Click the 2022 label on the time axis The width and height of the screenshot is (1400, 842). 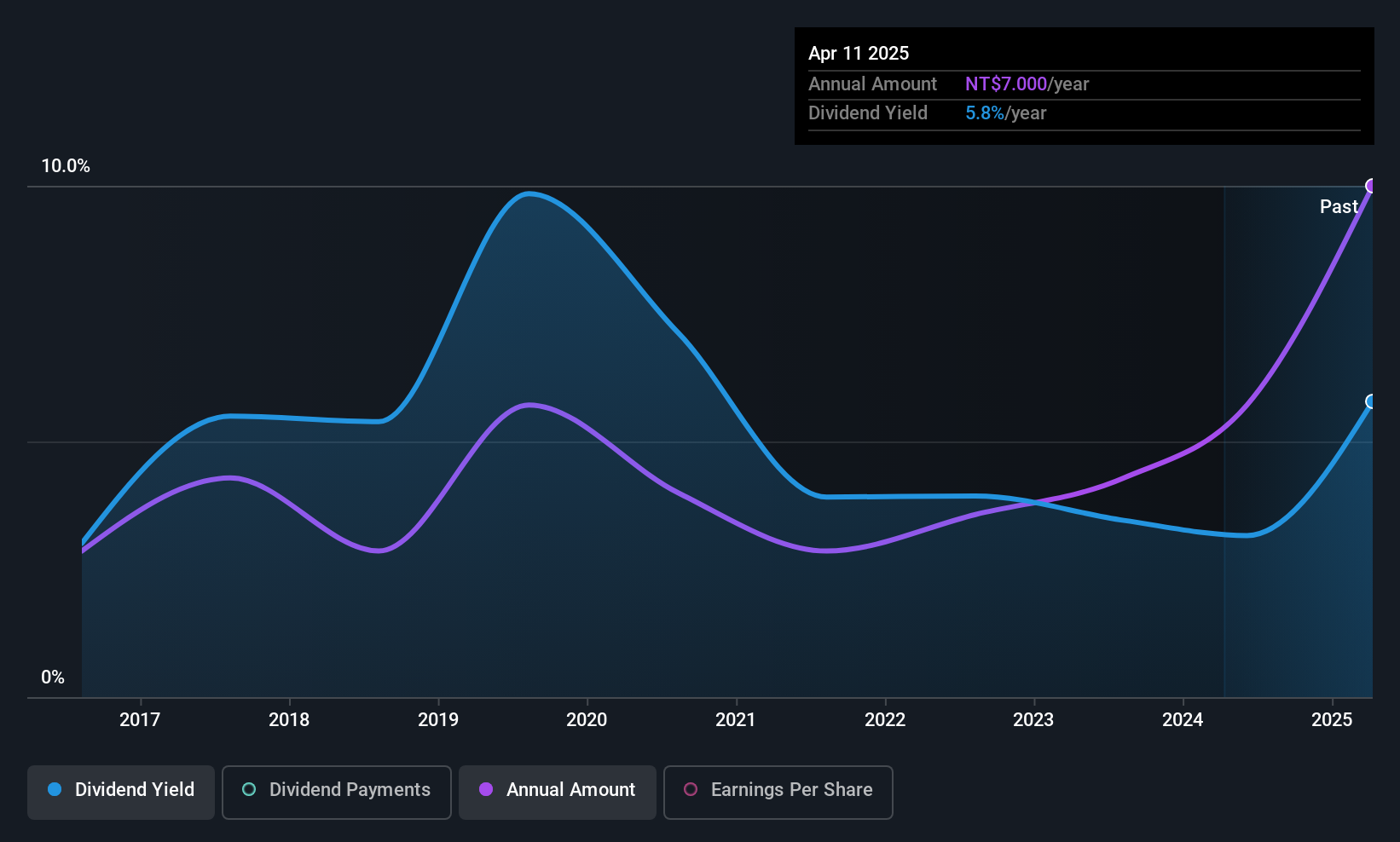point(885,719)
